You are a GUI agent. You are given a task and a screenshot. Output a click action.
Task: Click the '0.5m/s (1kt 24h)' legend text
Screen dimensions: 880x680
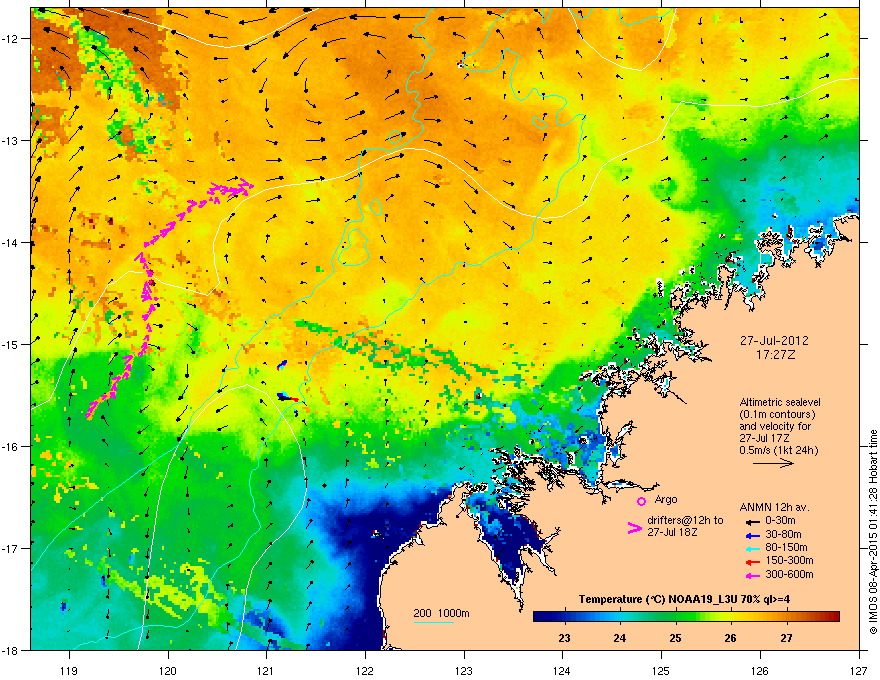[x=779, y=450]
